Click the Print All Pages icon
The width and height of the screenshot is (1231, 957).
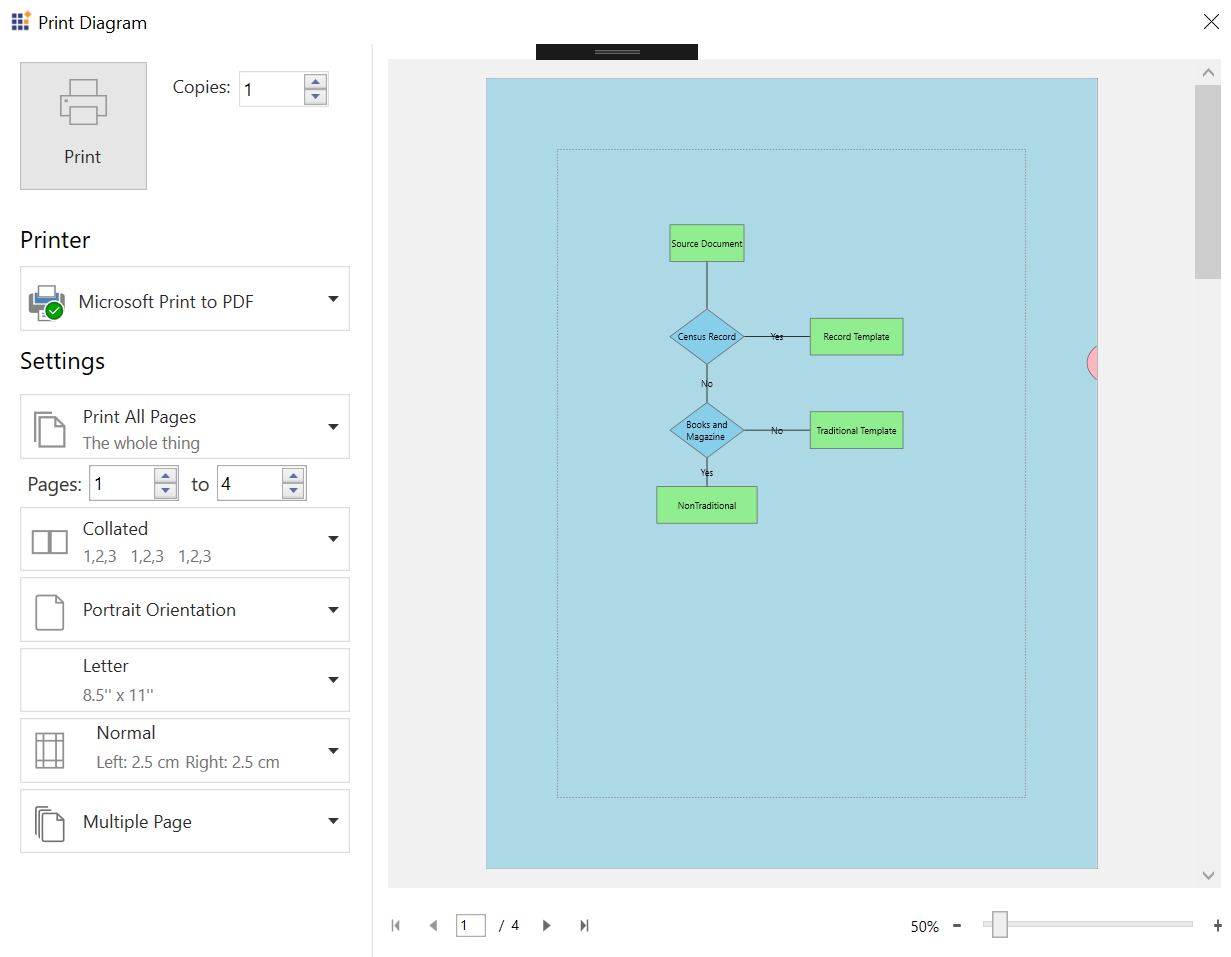pos(50,428)
